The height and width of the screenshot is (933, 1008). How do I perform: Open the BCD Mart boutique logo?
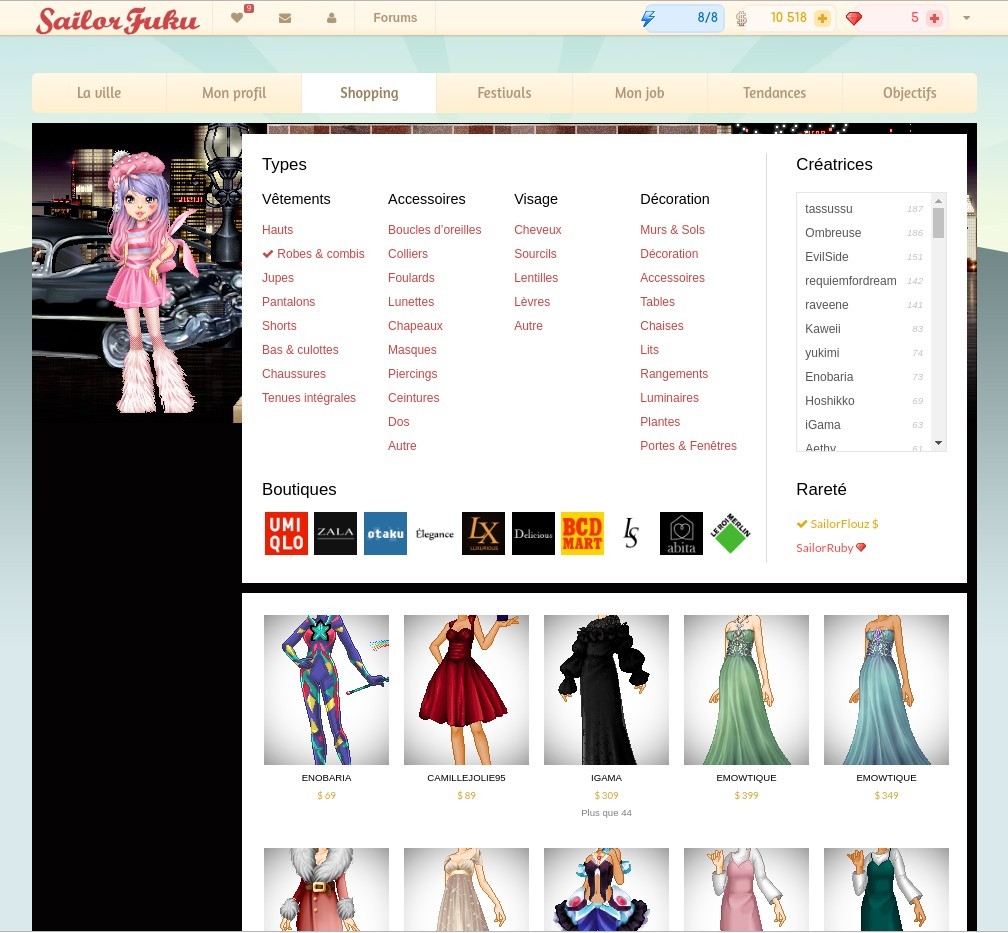coord(582,533)
